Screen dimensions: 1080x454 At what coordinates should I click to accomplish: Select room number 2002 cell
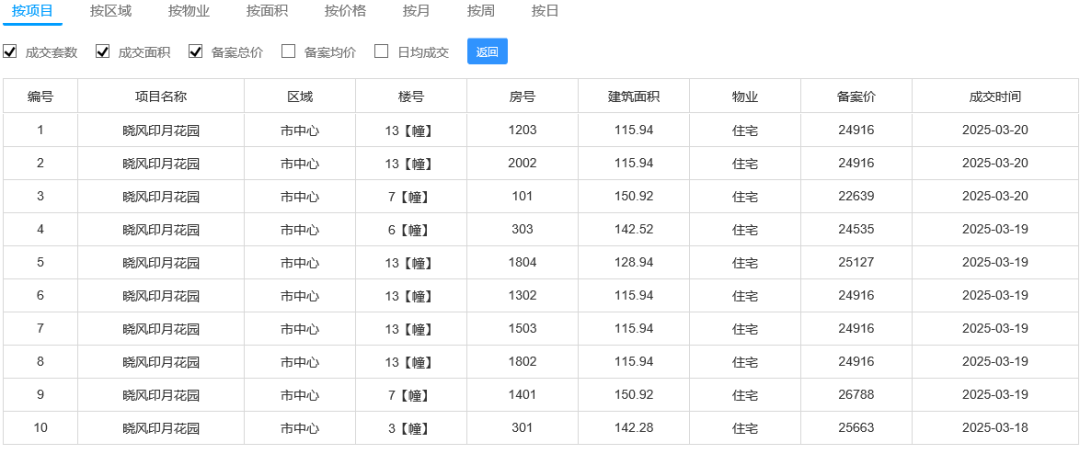click(x=522, y=163)
